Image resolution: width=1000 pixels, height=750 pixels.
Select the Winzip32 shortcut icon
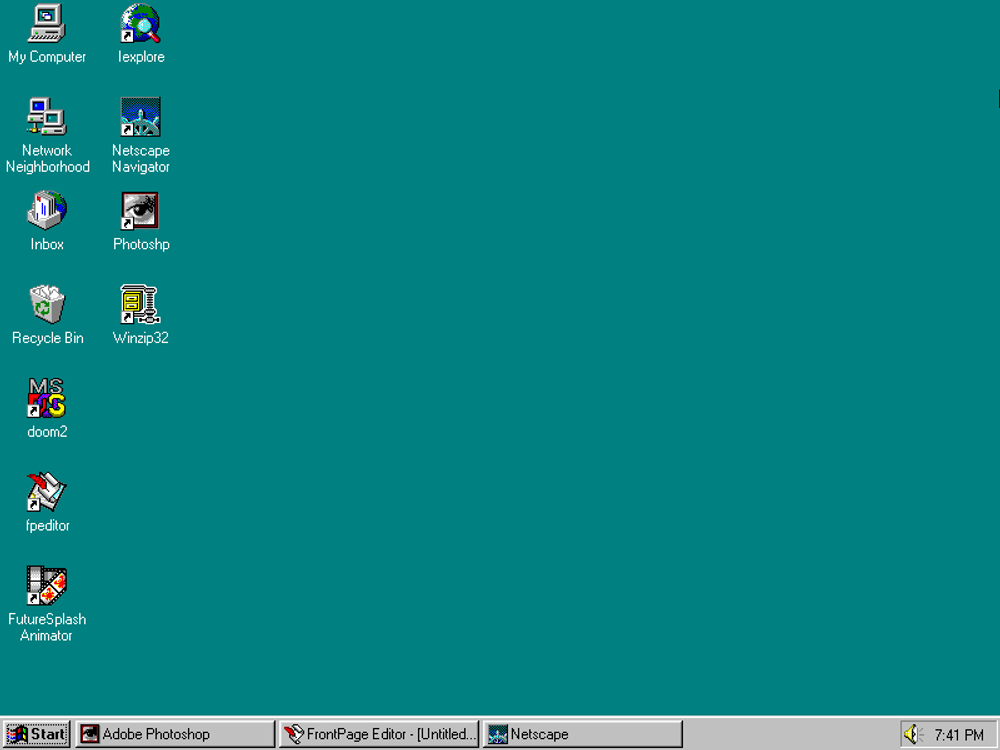coord(141,305)
